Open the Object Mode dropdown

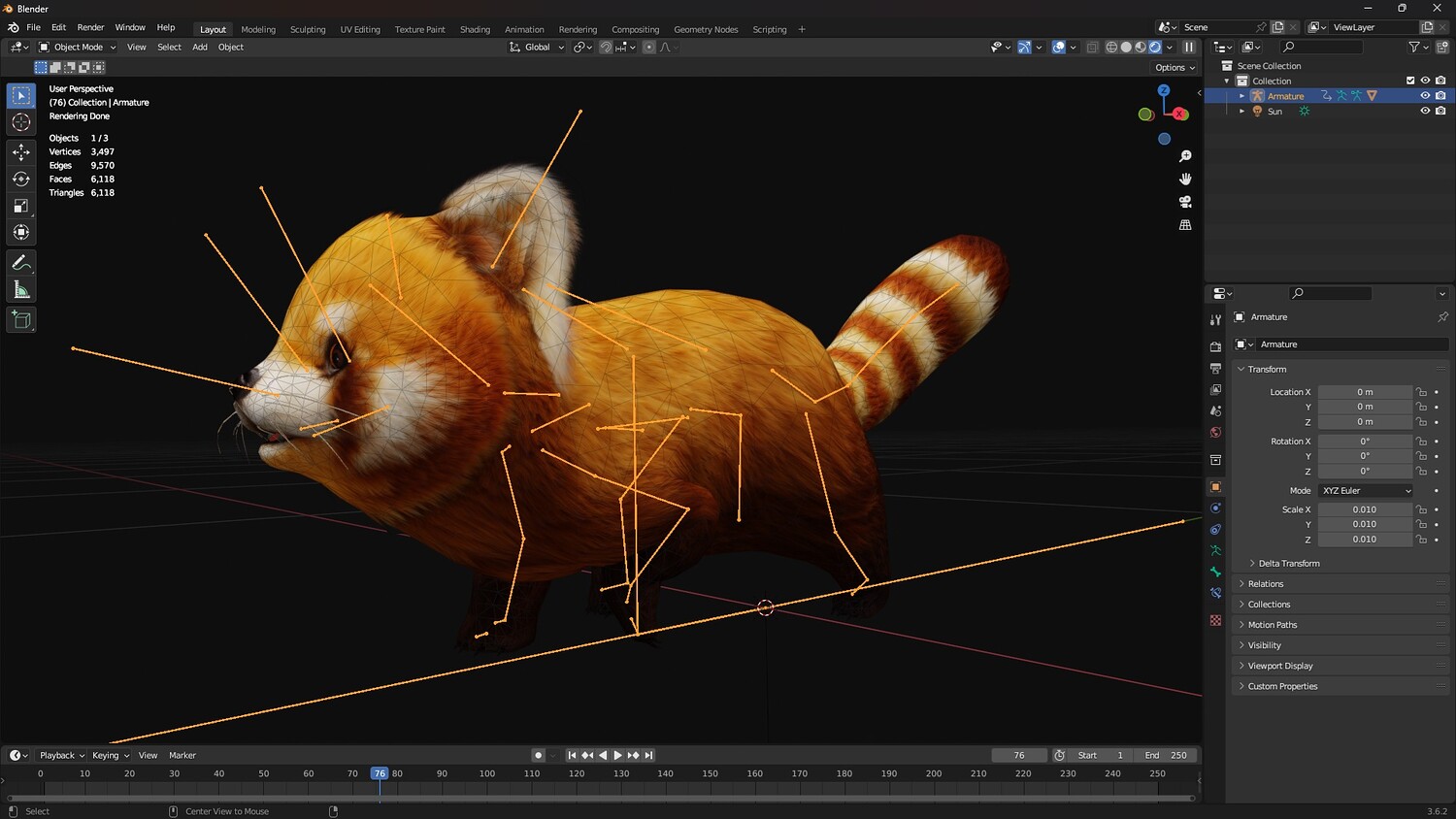[x=78, y=47]
